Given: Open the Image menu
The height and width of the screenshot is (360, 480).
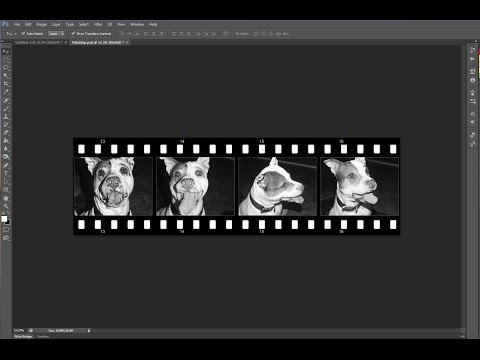Looking at the screenshot, I should point(41,24).
